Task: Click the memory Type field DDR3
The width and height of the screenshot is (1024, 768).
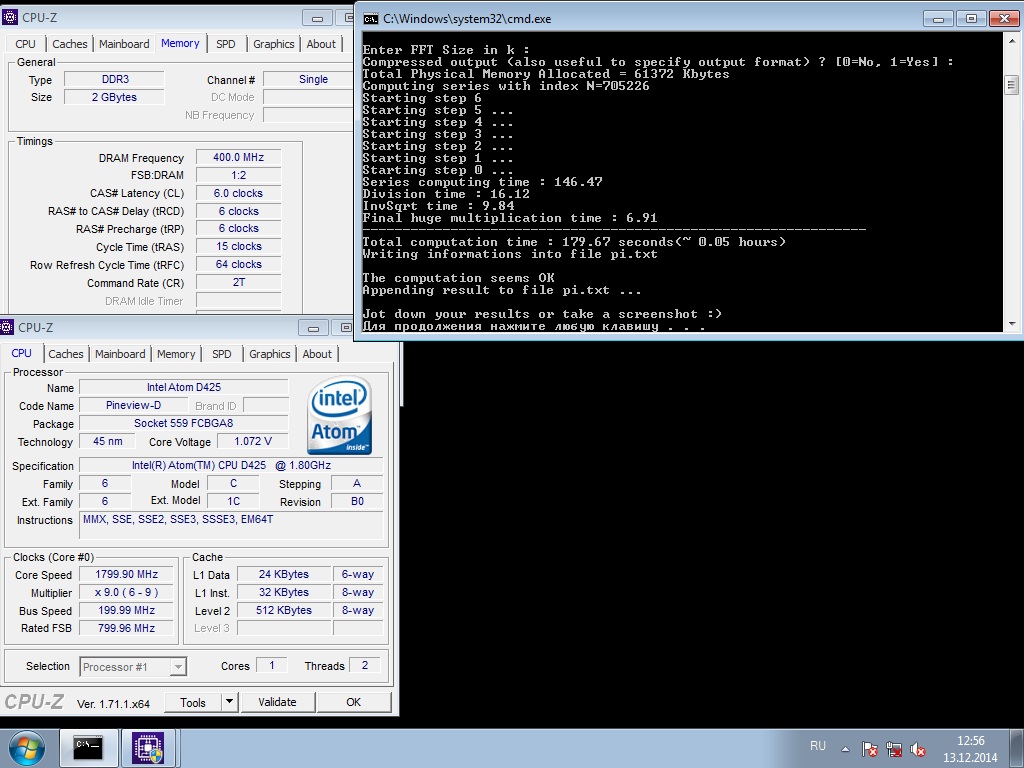Action: coord(115,79)
